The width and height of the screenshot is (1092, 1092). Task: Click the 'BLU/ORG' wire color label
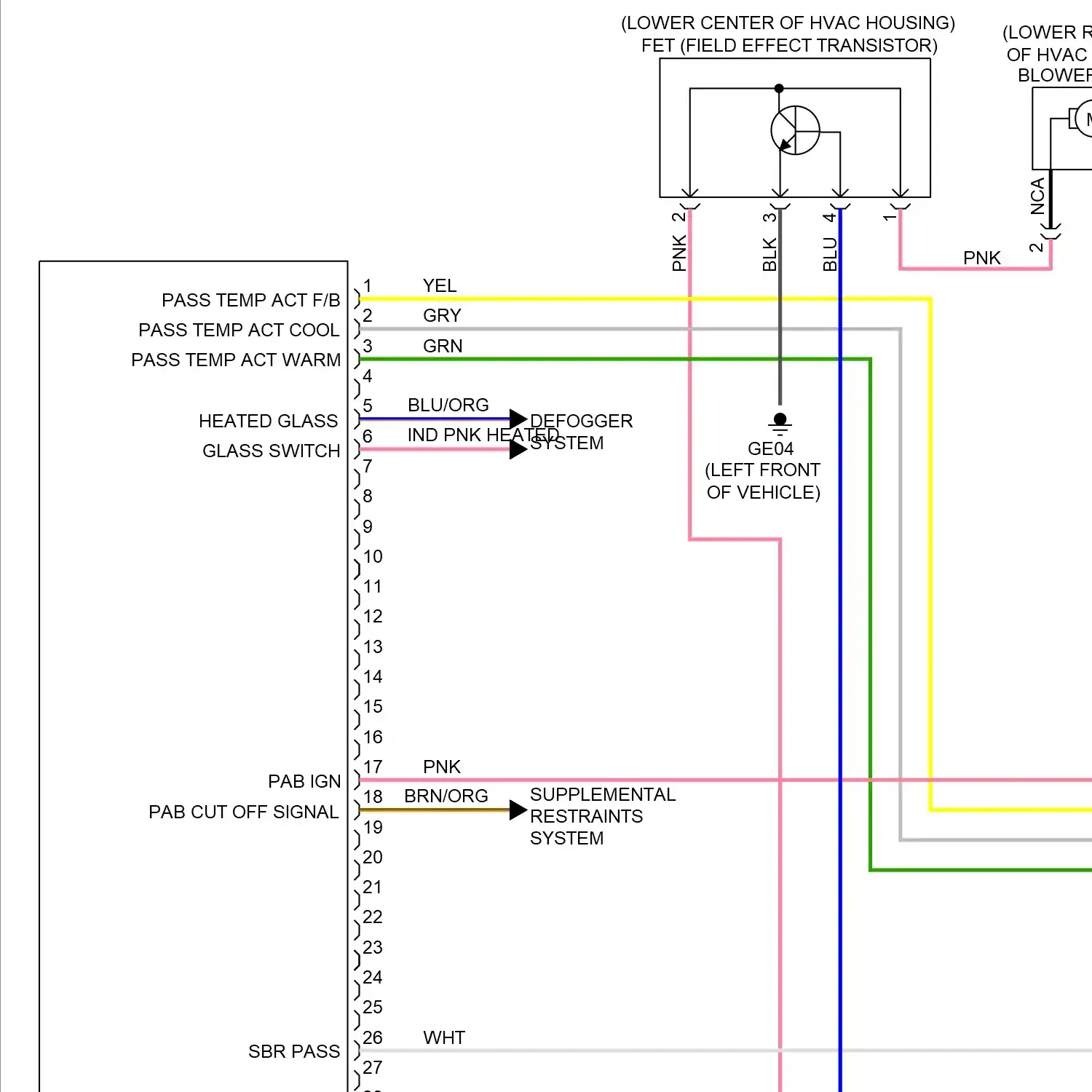[x=448, y=405]
